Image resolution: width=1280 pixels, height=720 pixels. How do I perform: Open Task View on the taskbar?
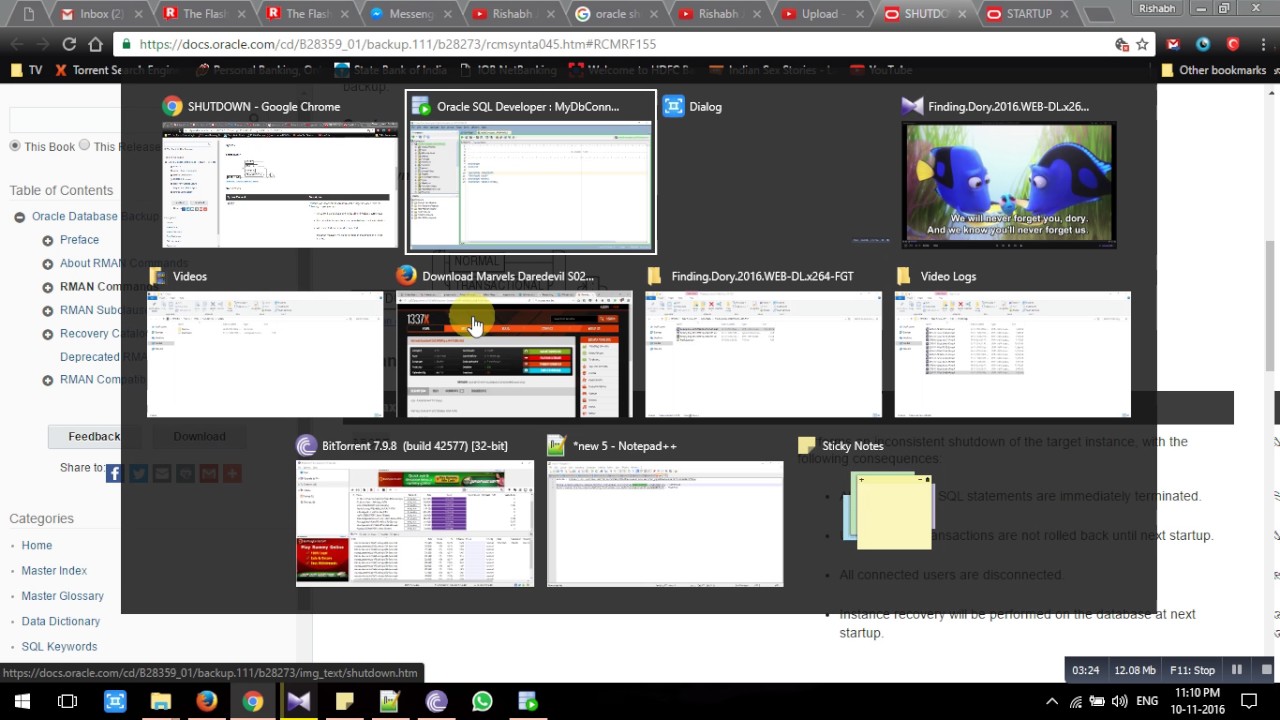pyautogui.click(x=68, y=701)
